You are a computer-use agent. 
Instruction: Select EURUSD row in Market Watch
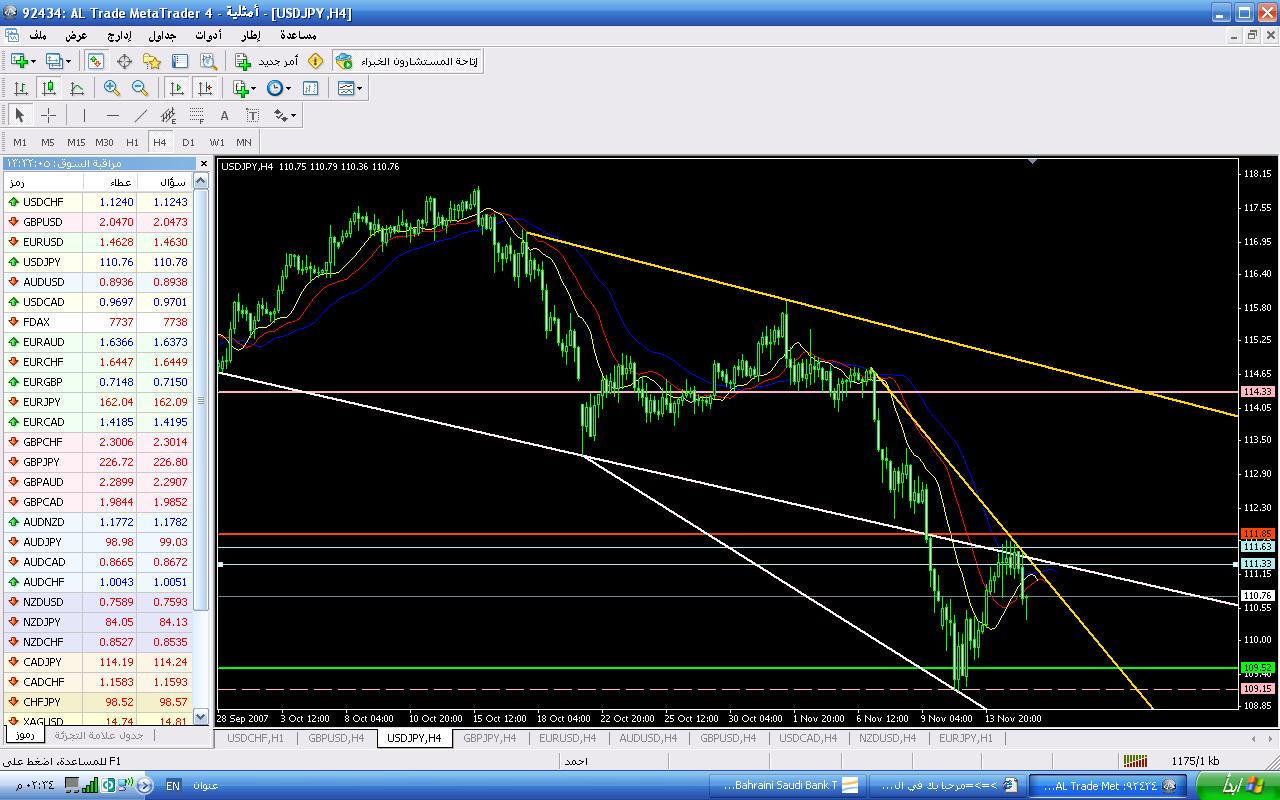click(x=100, y=242)
